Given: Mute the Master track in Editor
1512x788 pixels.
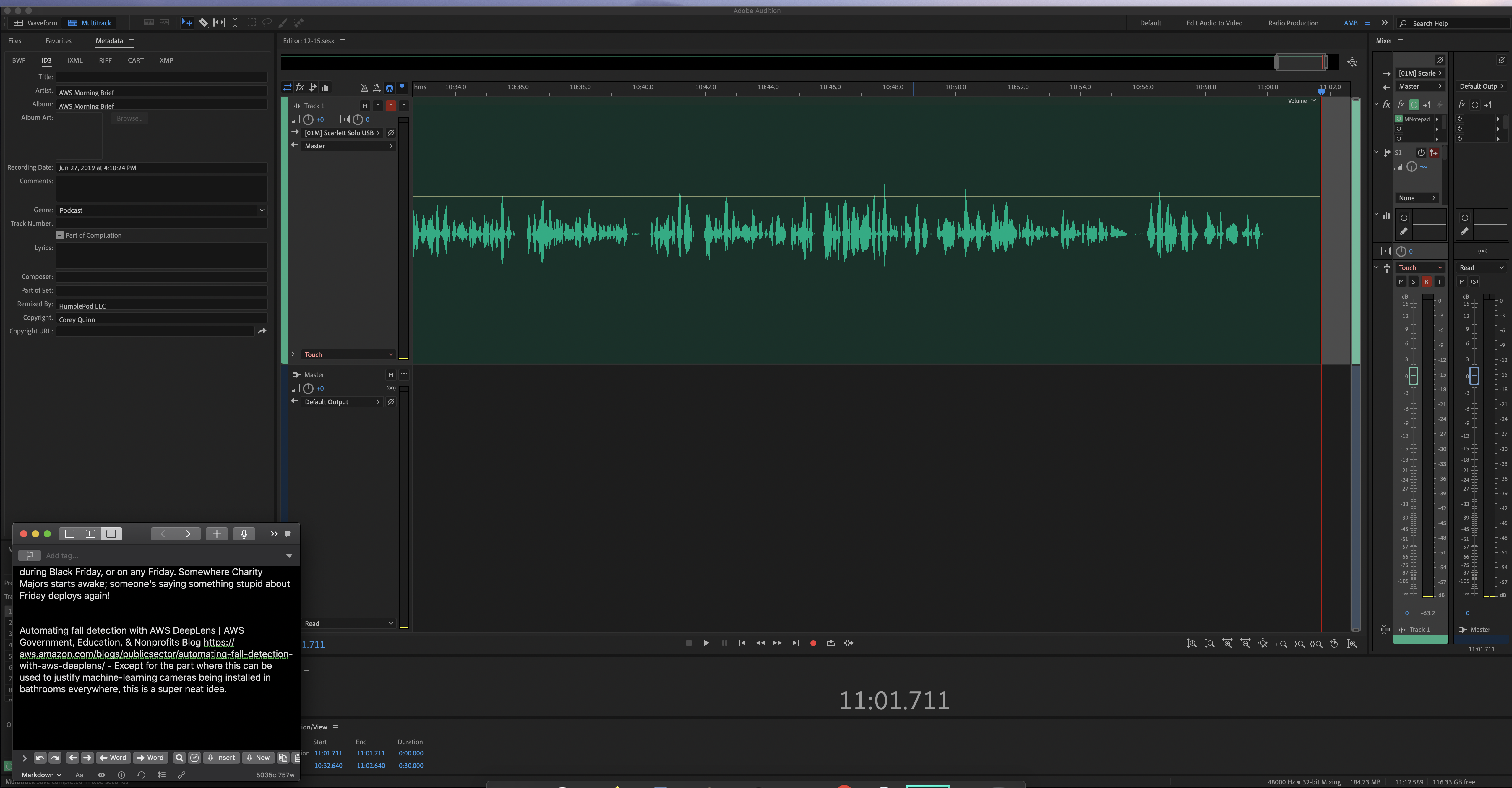Looking at the screenshot, I should tap(391, 375).
